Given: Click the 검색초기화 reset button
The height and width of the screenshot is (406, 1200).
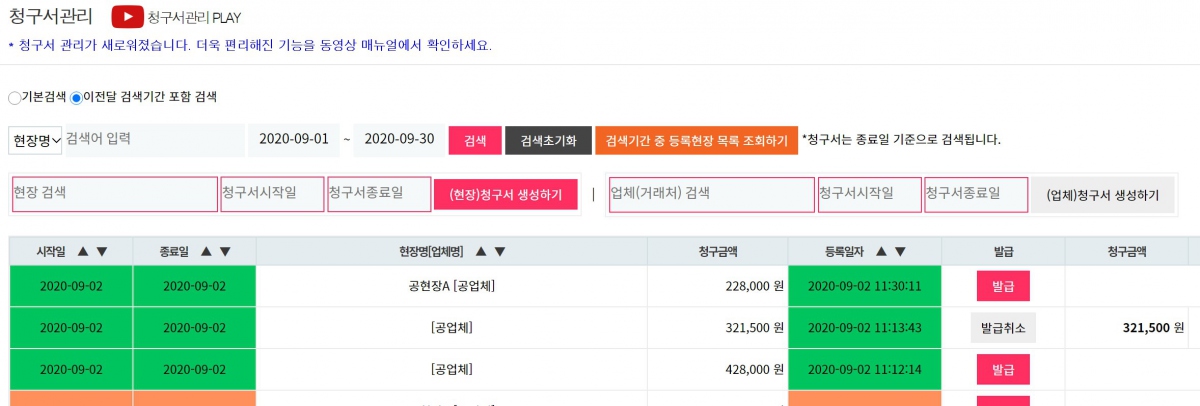Looking at the screenshot, I should click(548, 141).
